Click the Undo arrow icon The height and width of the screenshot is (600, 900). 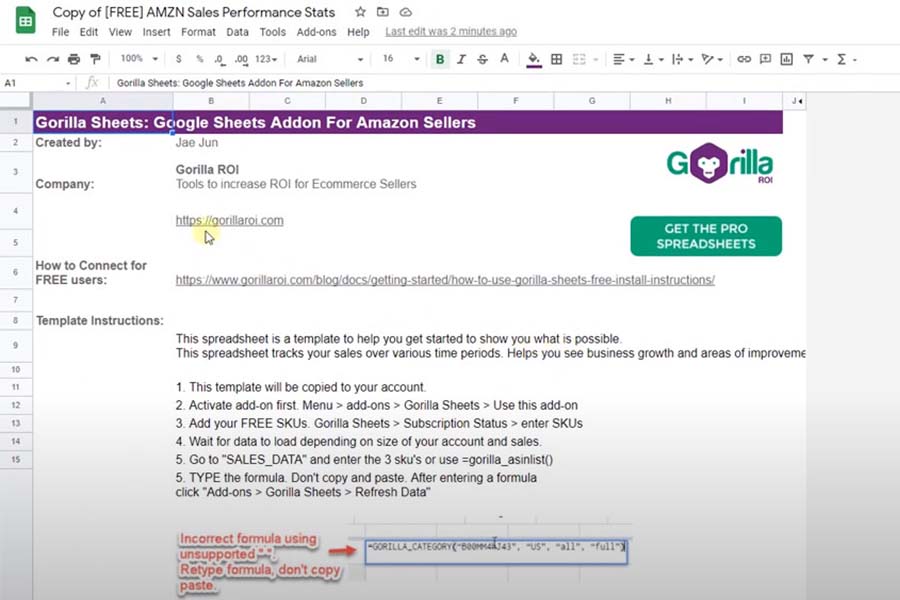[31, 59]
